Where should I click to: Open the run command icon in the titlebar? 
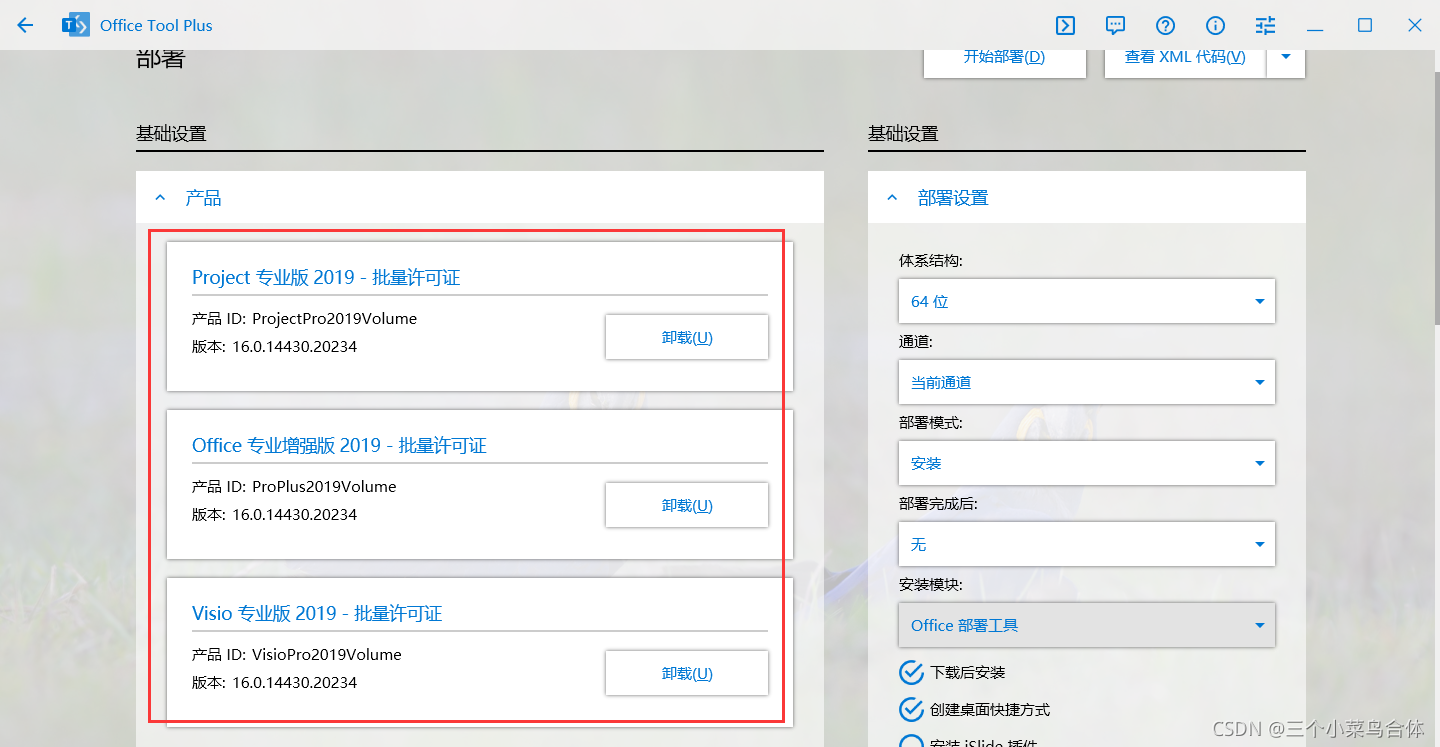1065,25
